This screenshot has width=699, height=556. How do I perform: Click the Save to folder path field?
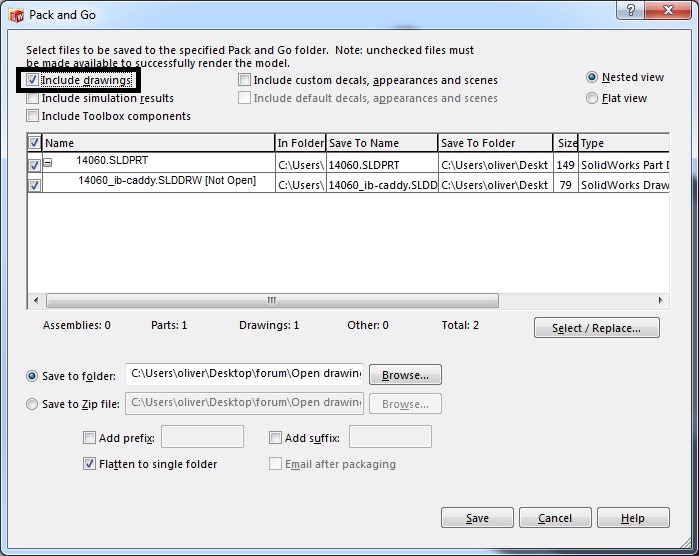click(x=245, y=374)
